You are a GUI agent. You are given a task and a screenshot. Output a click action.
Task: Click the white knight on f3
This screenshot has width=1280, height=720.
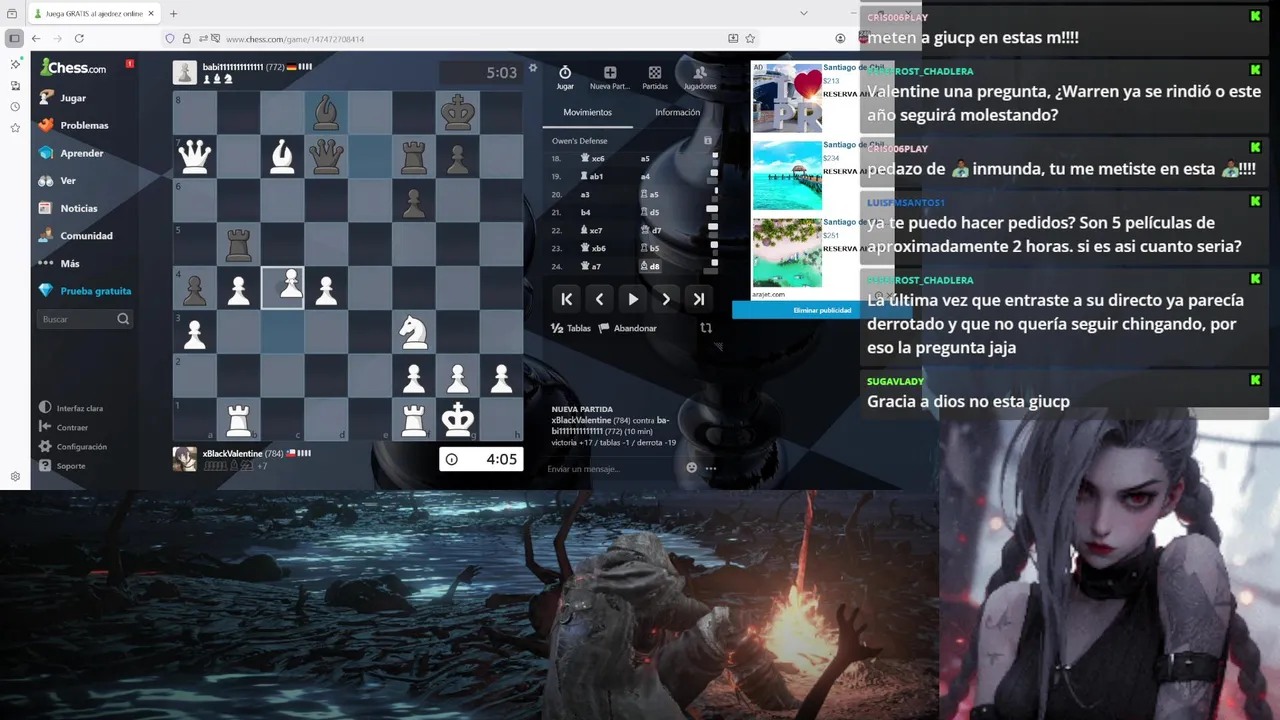(413, 332)
